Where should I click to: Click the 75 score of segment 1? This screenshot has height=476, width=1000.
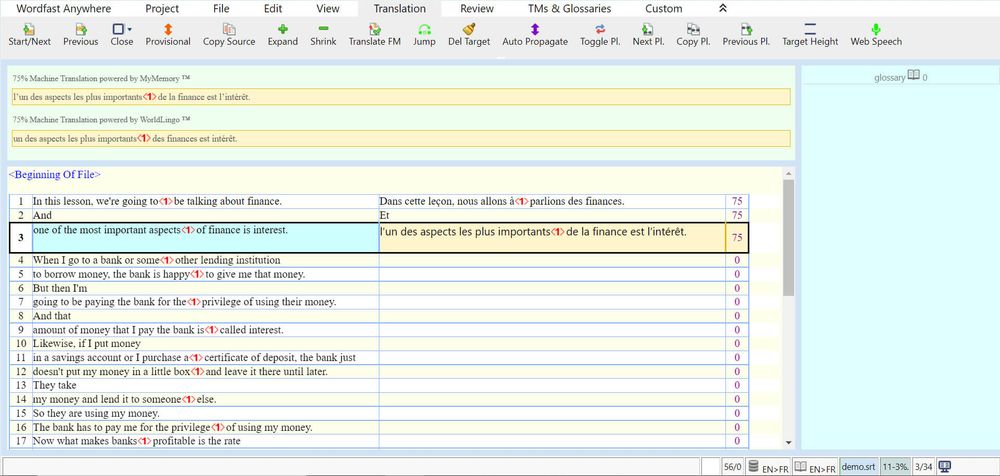click(x=737, y=201)
